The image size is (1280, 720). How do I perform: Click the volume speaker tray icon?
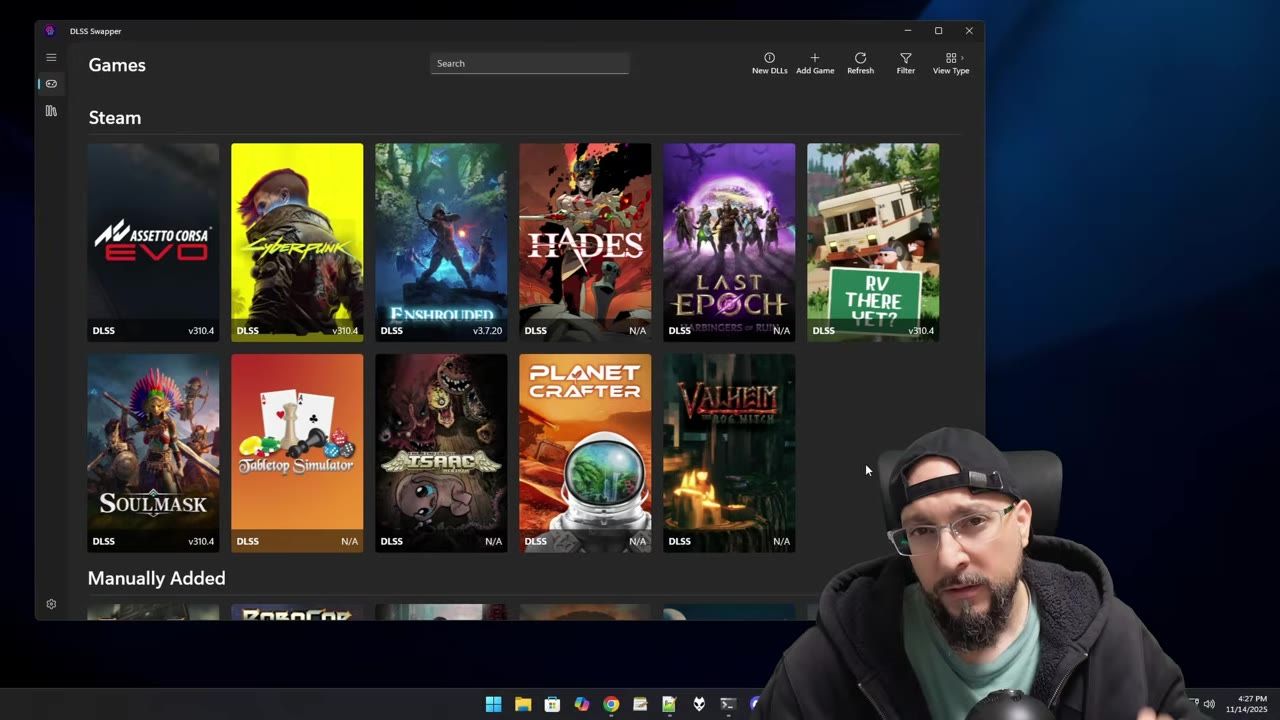(1209, 704)
